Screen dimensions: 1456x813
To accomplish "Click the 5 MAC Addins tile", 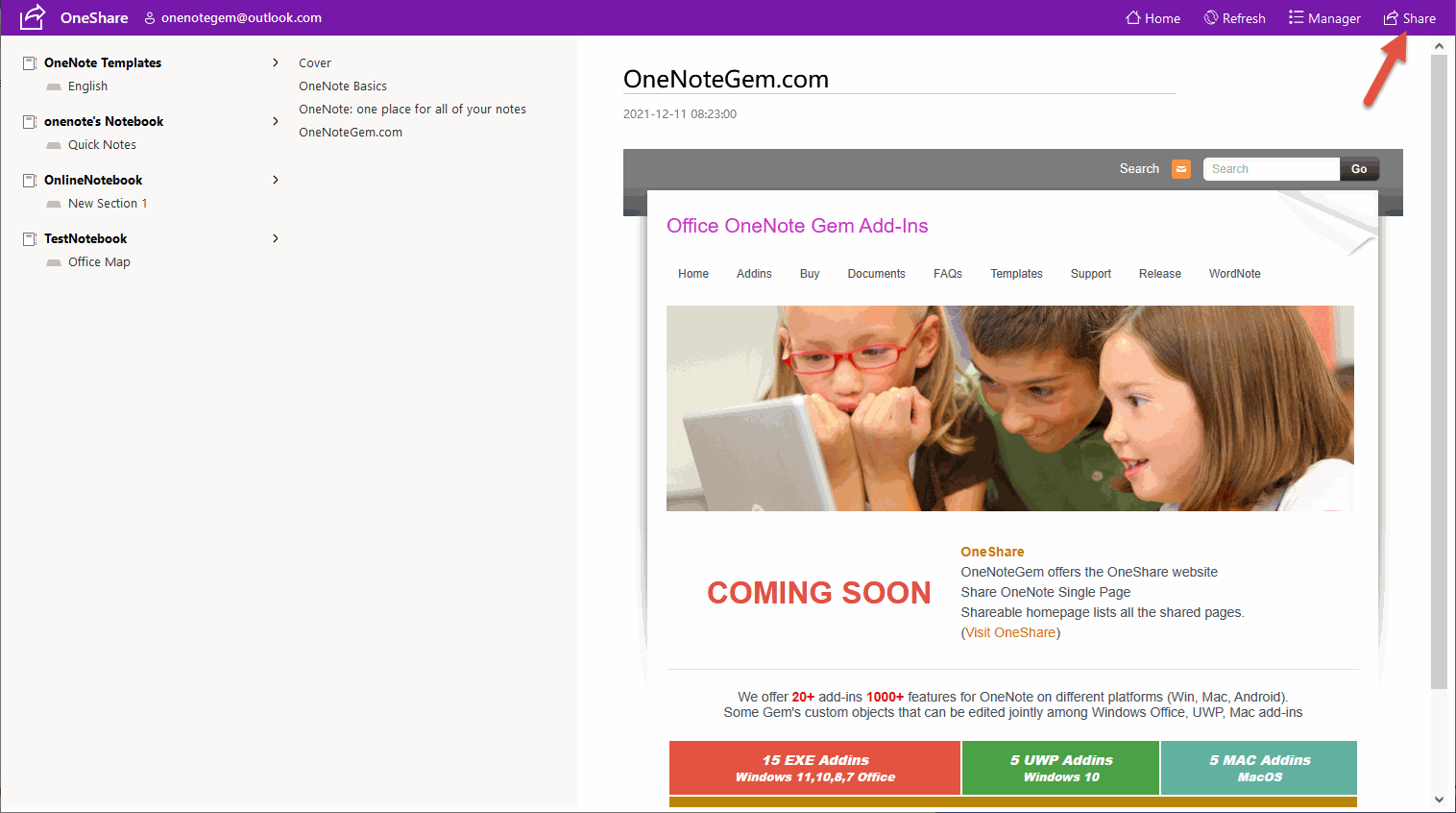I will pos(1259,768).
